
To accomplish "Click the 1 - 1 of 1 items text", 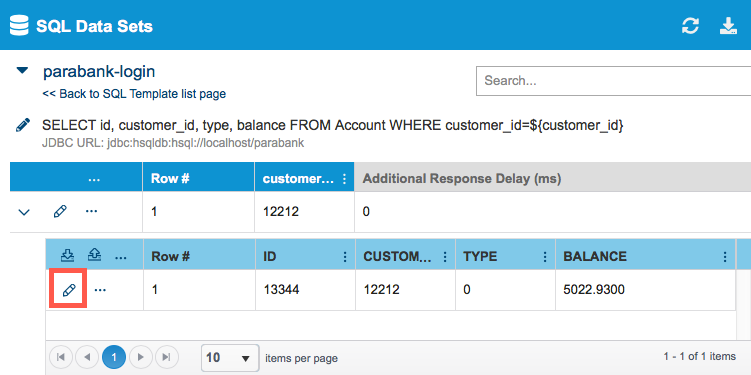I will coord(699,356).
